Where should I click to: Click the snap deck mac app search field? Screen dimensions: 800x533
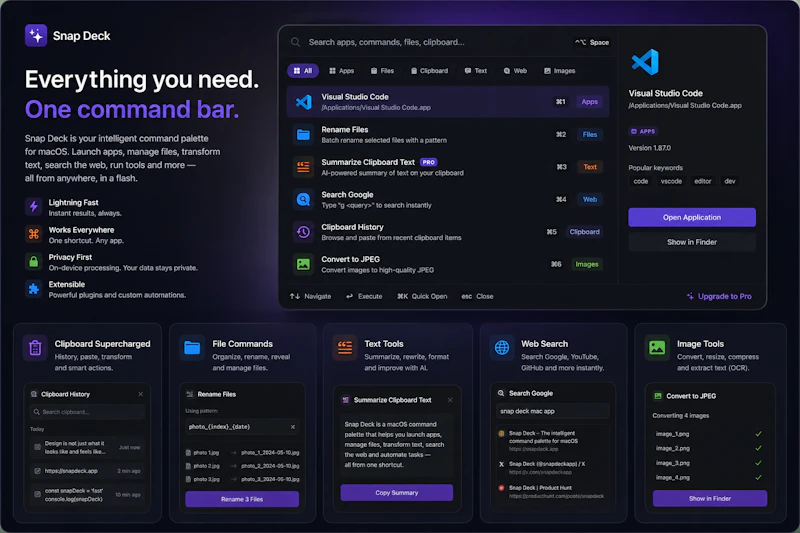click(x=553, y=411)
